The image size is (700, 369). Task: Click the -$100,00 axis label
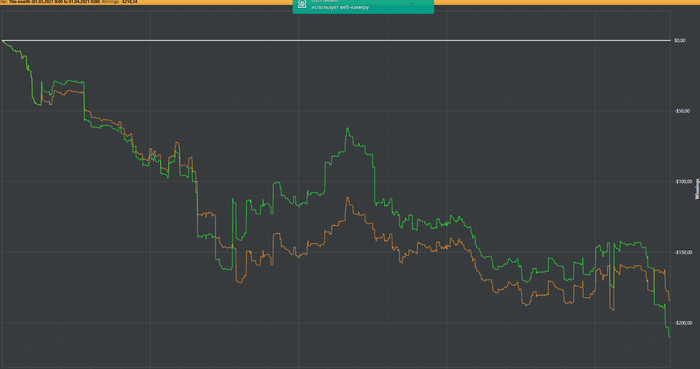pos(683,182)
